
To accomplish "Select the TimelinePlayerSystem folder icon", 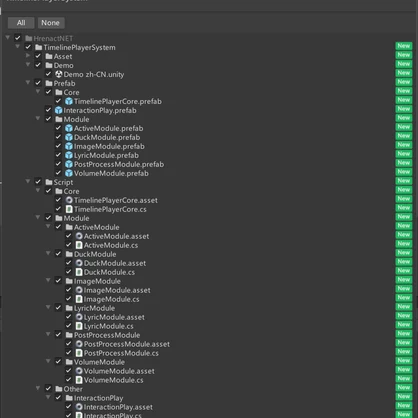I will (39, 47).
